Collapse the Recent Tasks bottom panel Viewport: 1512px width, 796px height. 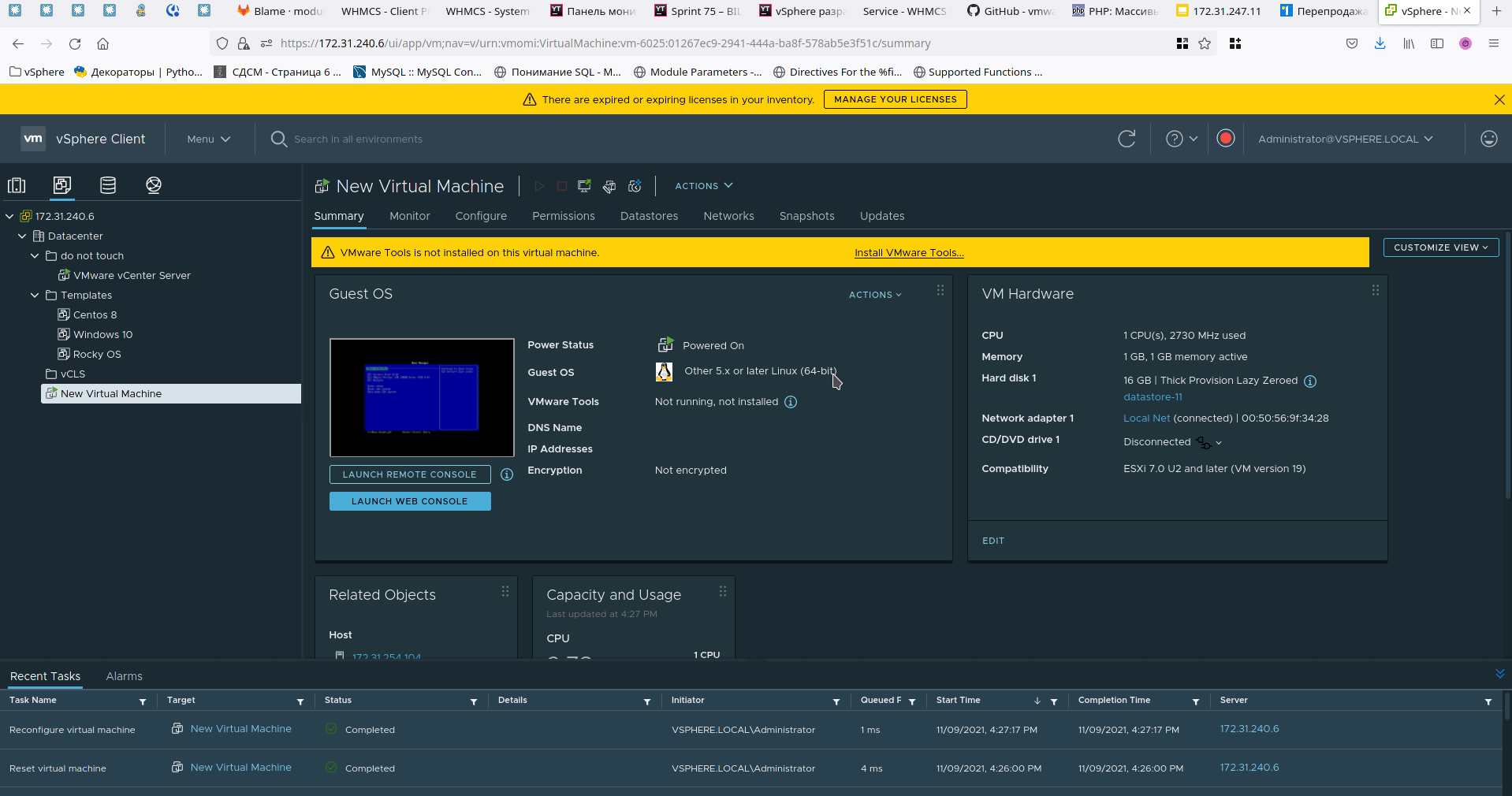1499,674
